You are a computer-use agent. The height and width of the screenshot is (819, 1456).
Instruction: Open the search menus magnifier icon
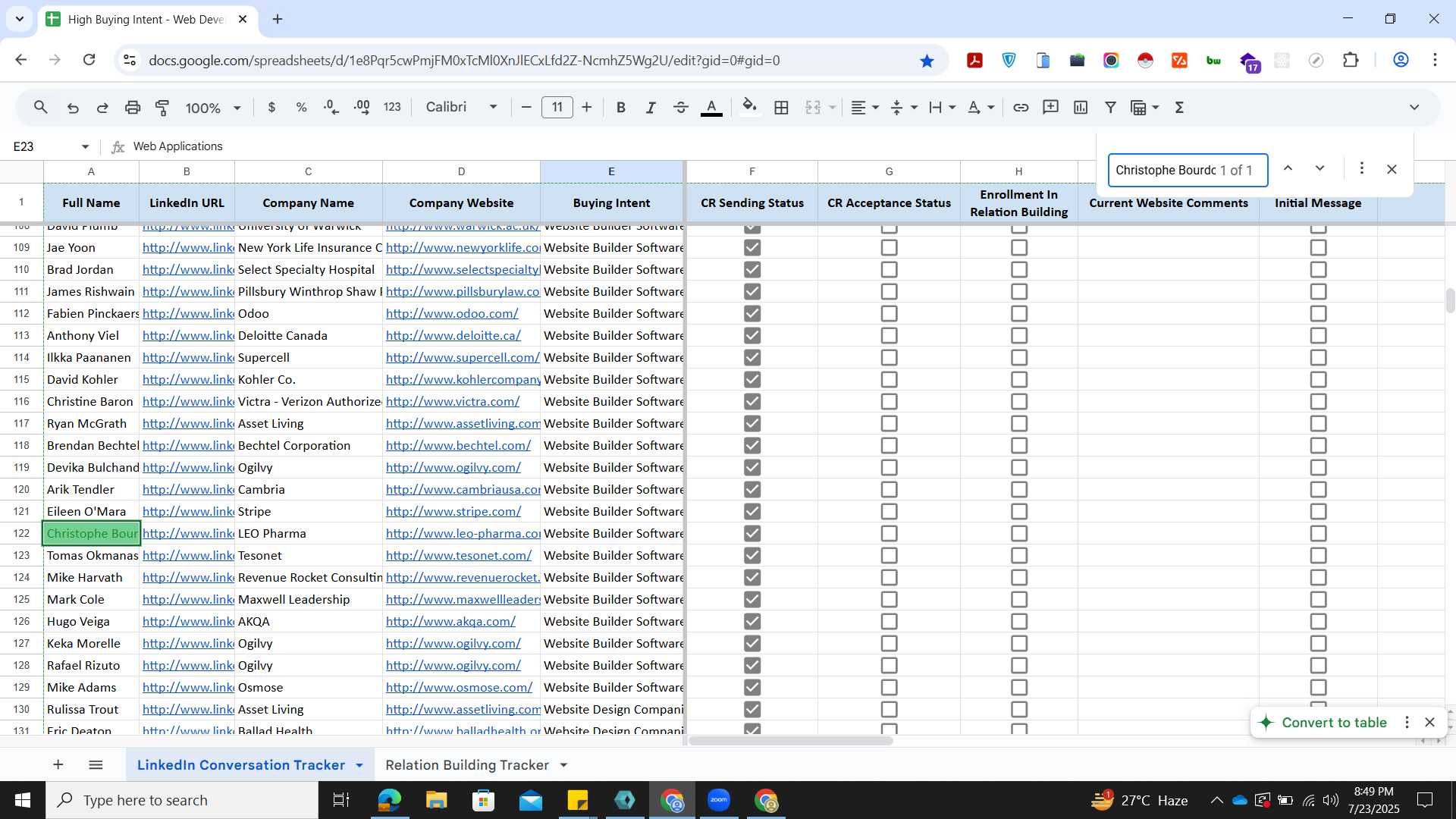point(41,108)
